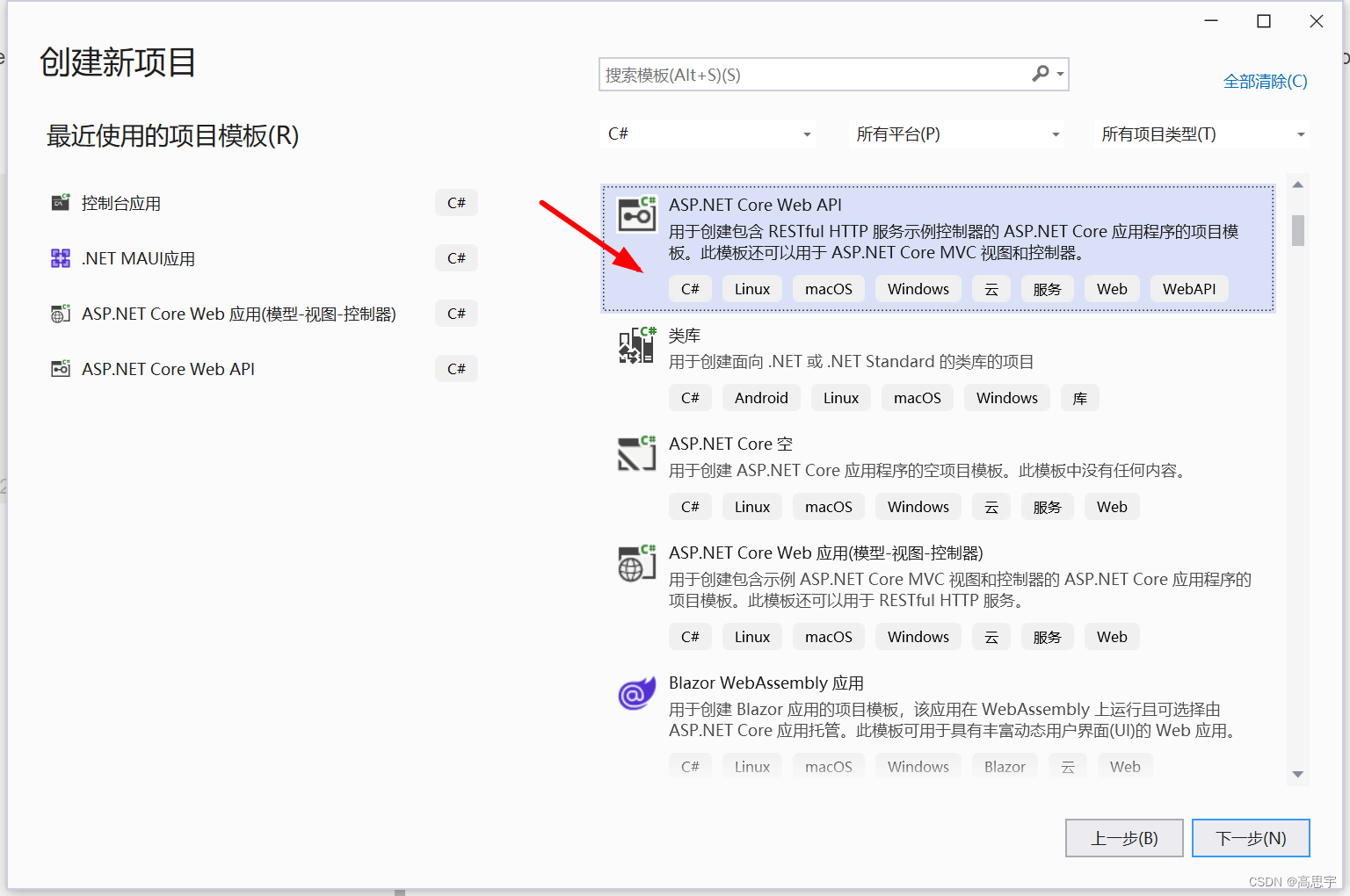Viewport: 1350px width, 896px height.
Task: Select the Blazor WebAssembly 应用 template title
Action: 766,683
